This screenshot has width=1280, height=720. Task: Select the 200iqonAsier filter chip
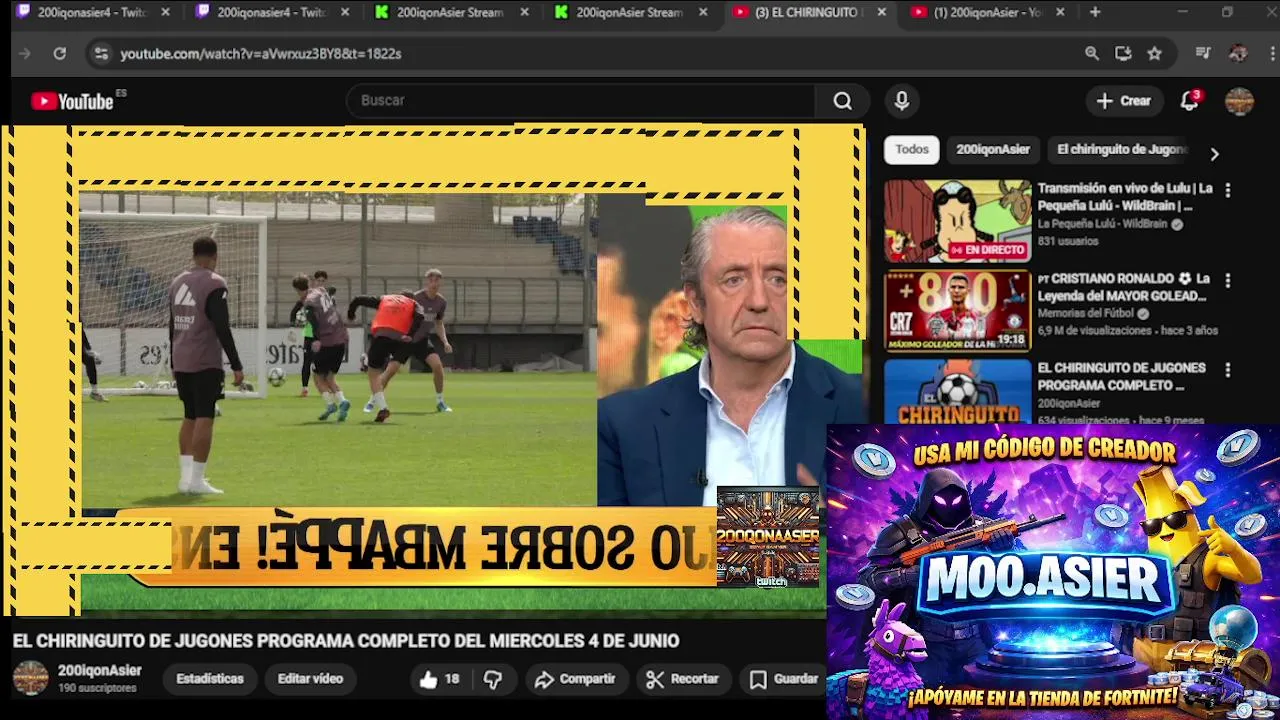[993, 149]
